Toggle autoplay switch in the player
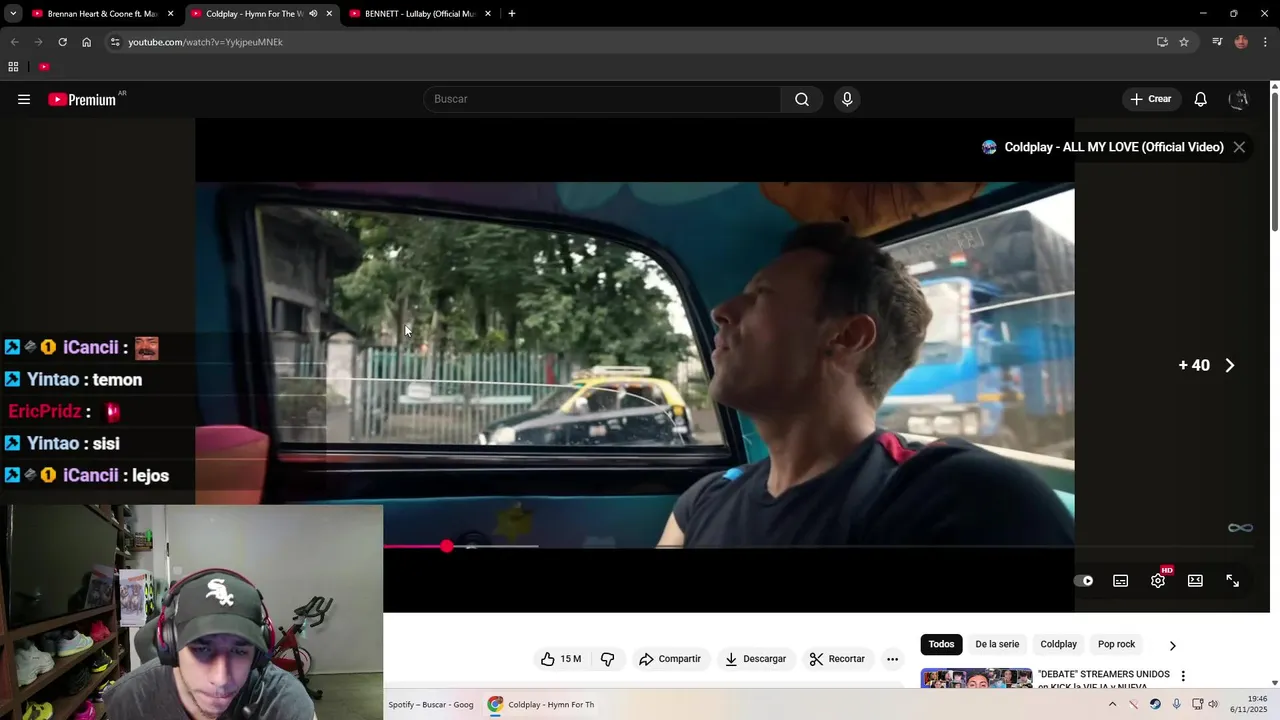The height and width of the screenshot is (720, 1280). tap(1084, 581)
